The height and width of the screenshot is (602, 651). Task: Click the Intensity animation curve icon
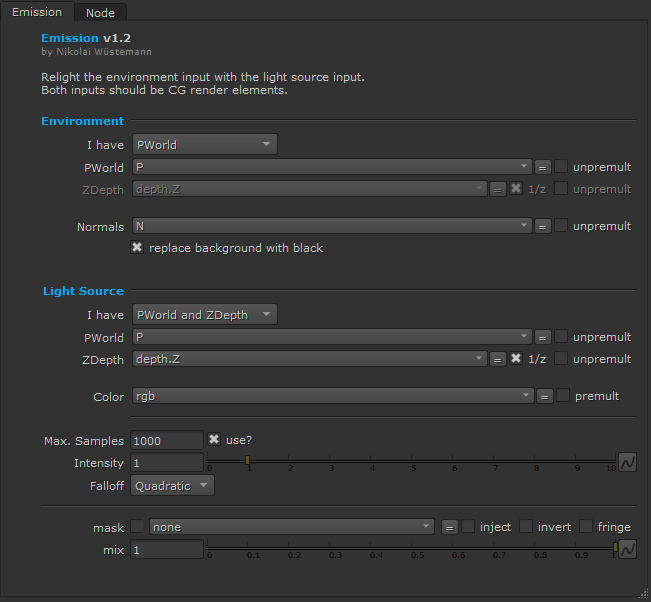tap(628, 463)
